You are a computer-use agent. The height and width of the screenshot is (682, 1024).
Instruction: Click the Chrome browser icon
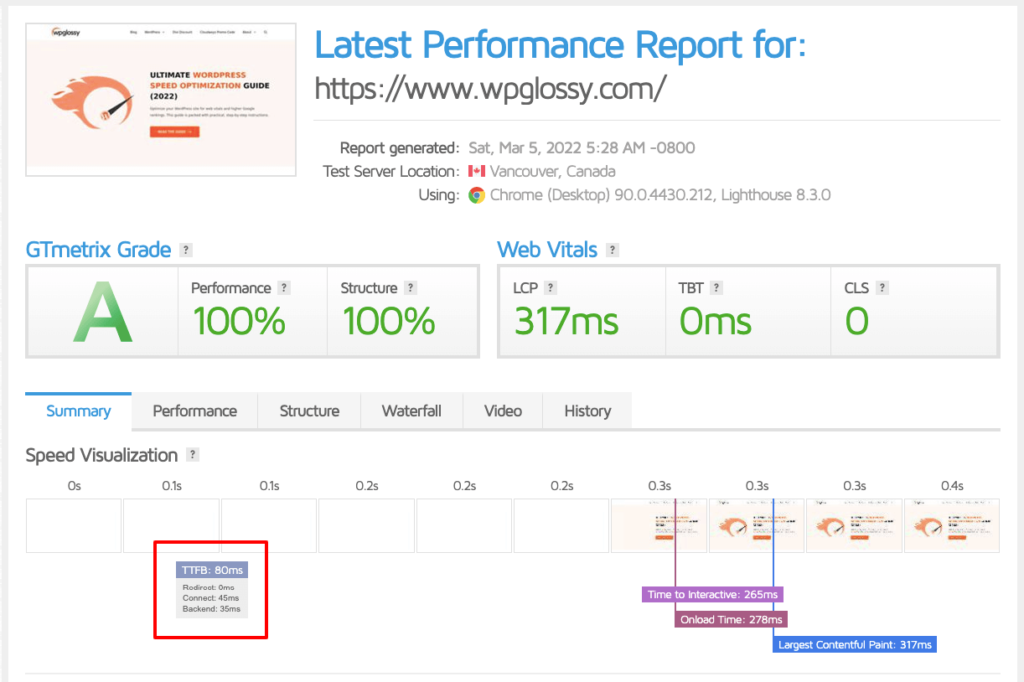tap(477, 195)
